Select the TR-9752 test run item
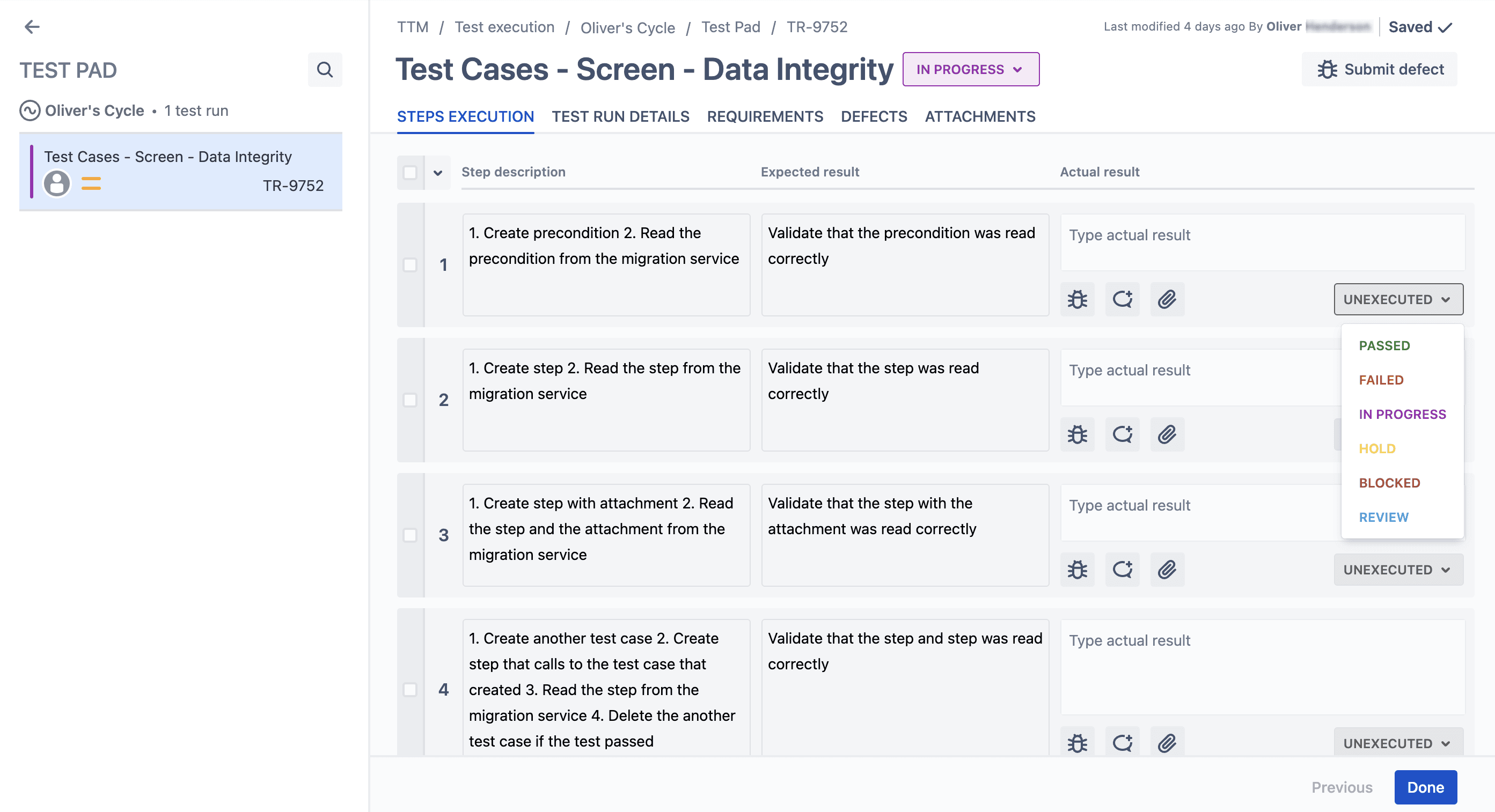This screenshot has width=1495, height=812. 180,172
